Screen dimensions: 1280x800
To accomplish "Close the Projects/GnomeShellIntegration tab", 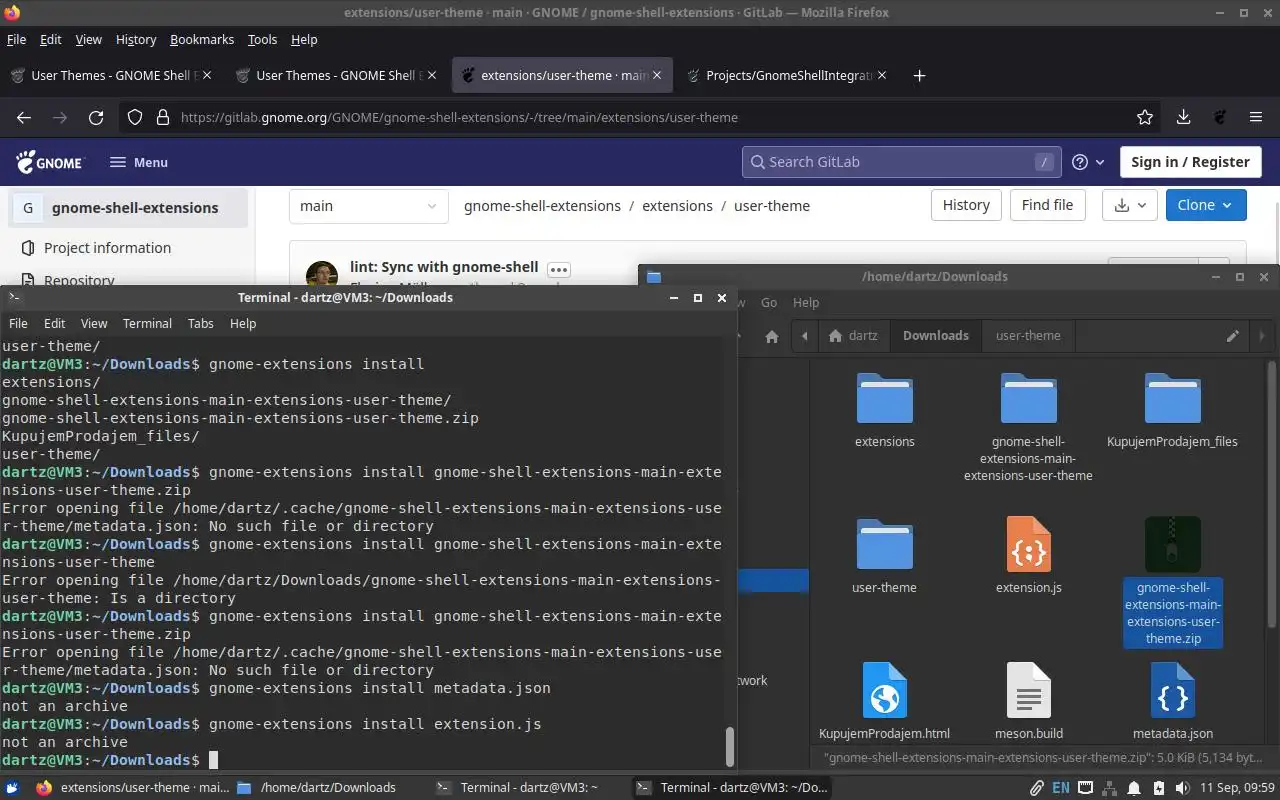I will (881, 75).
